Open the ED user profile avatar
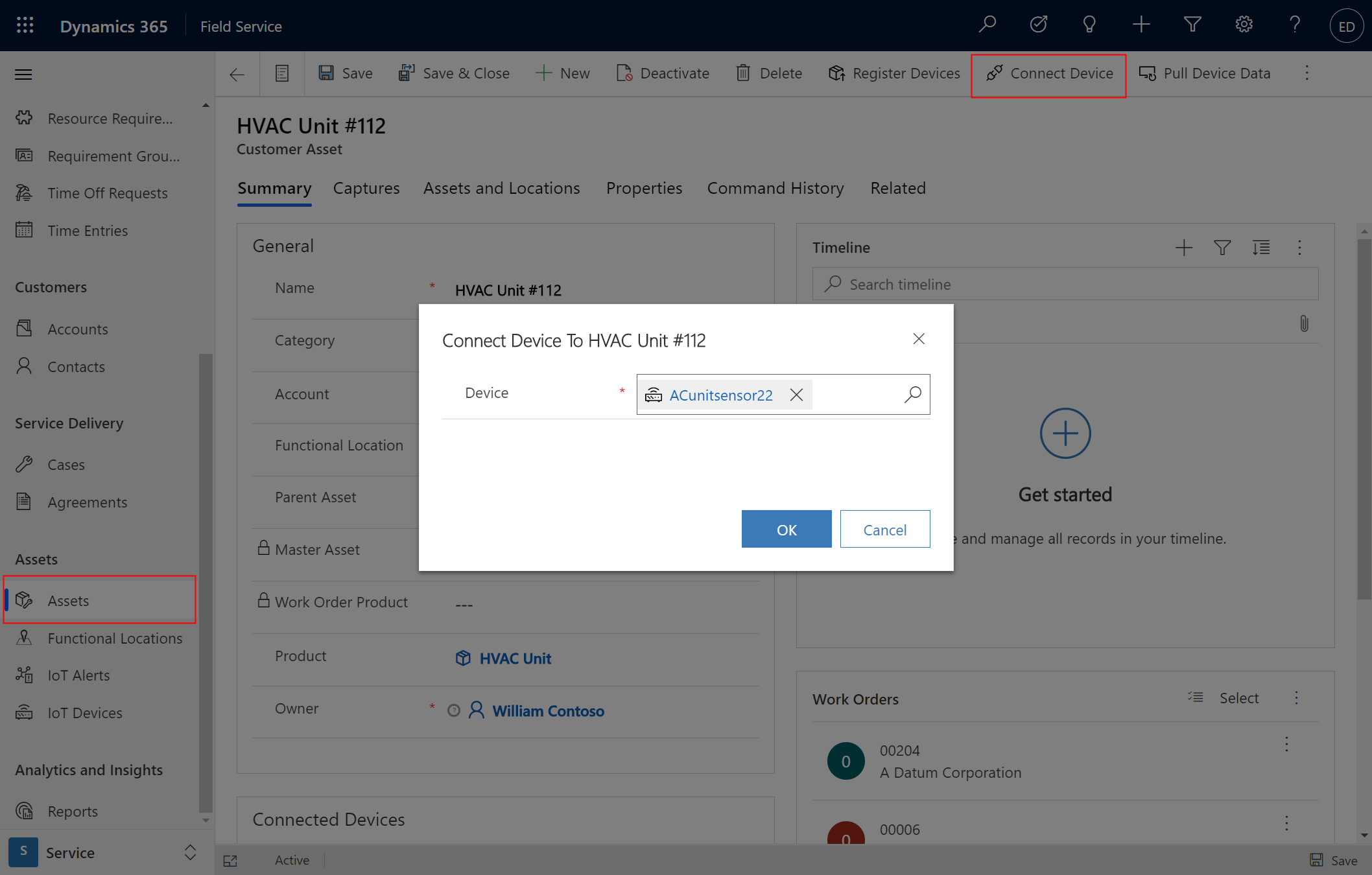 point(1347,26)
